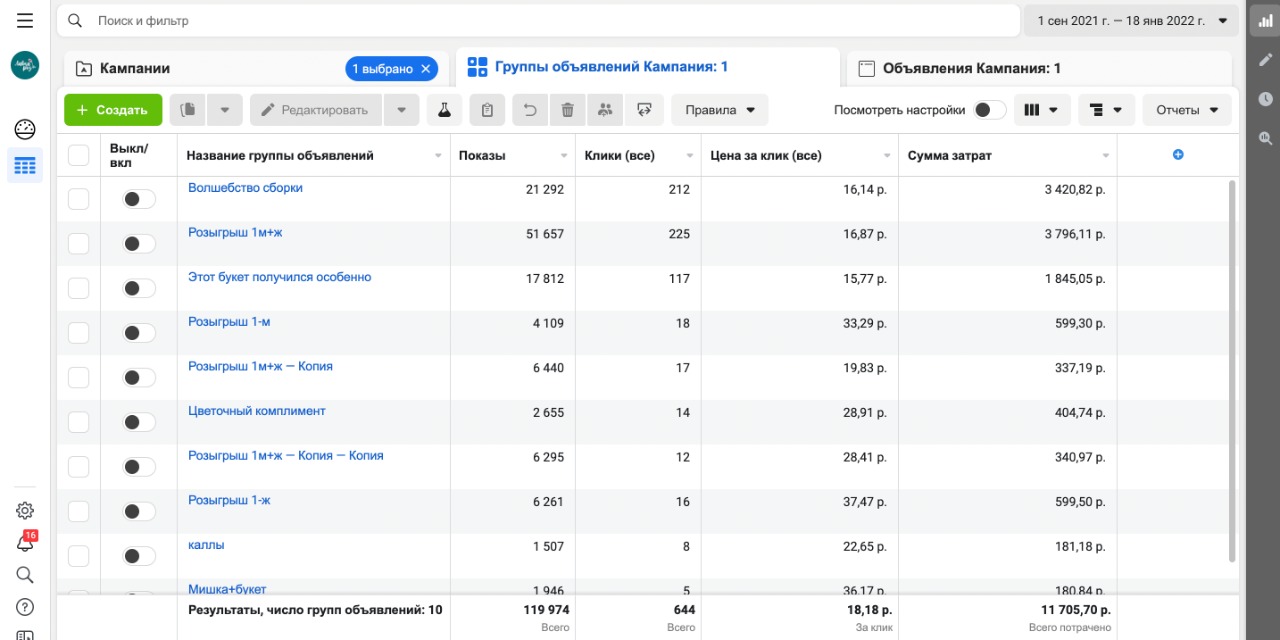Open the notifications bell icon
Viewport: 1280px width, 640px height.
(x=25, y=543)
